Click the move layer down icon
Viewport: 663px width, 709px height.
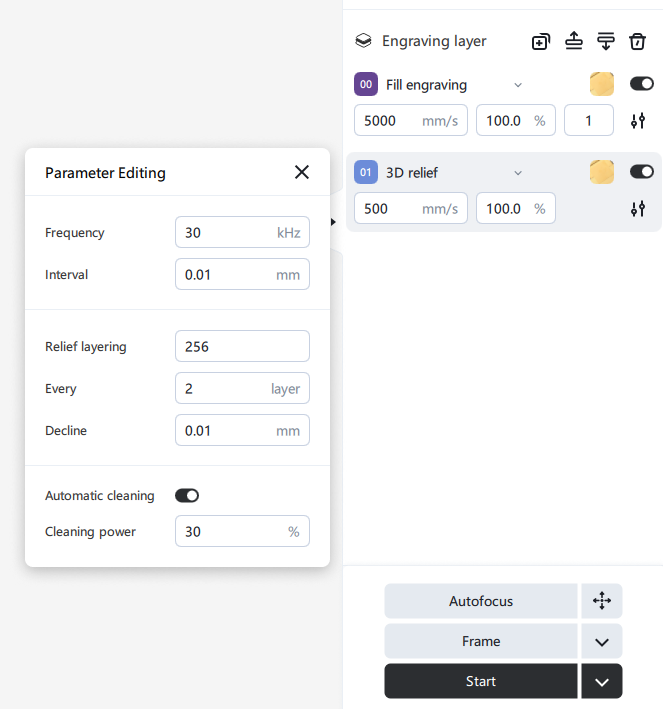coord(605,41)
